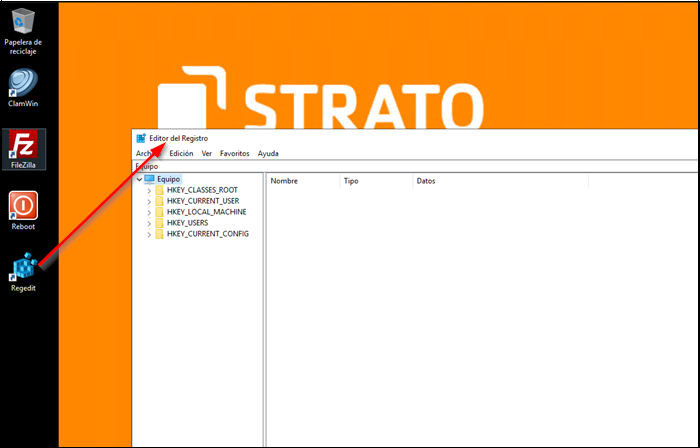Screen dimensions: 700x448
Task: Select HKEY_USERS label in the tree
Action: point(188,223)
